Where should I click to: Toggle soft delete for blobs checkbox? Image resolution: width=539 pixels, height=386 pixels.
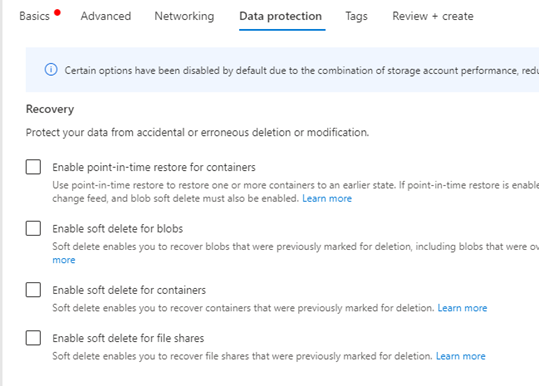[x=33, y=228]
